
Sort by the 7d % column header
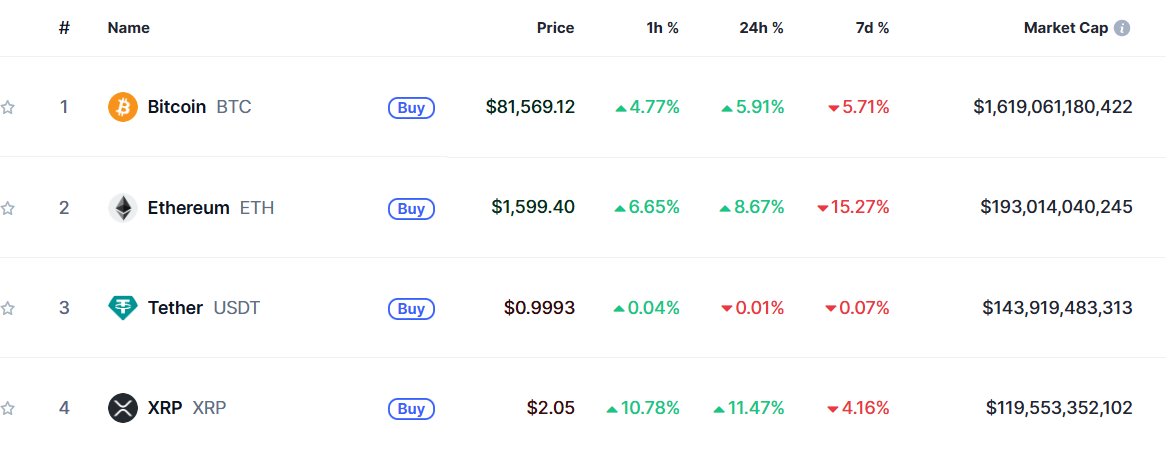click(x=872, y=28)
